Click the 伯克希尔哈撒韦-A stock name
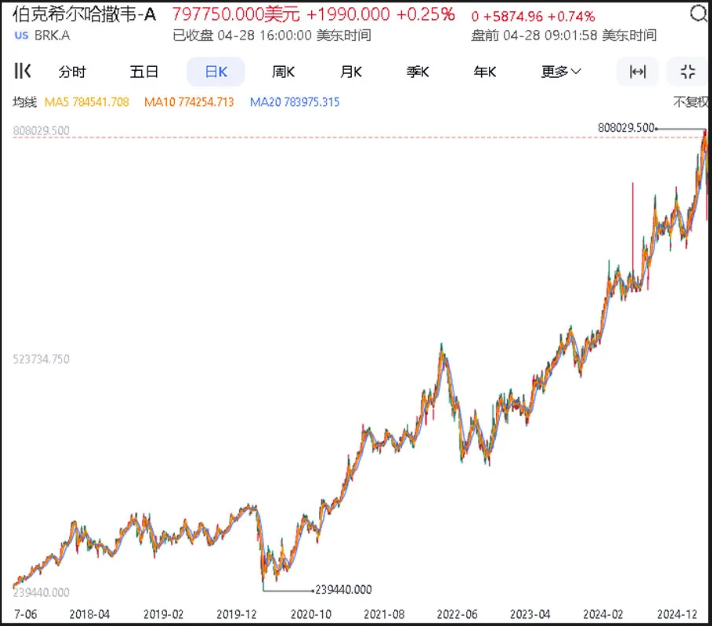The image size is (712, 626). (x=85, y=14)
